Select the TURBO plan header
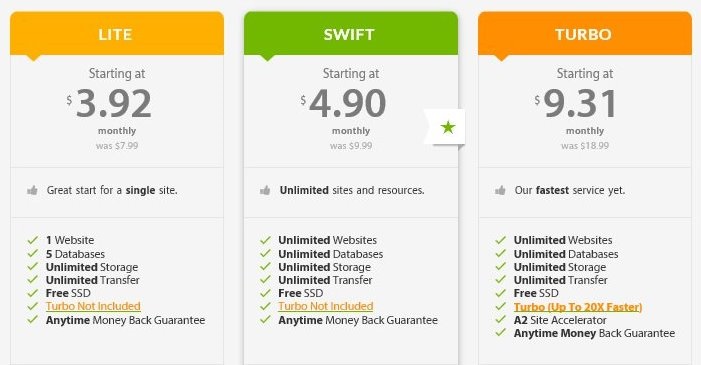701x365 pixels. click(585, 34)
